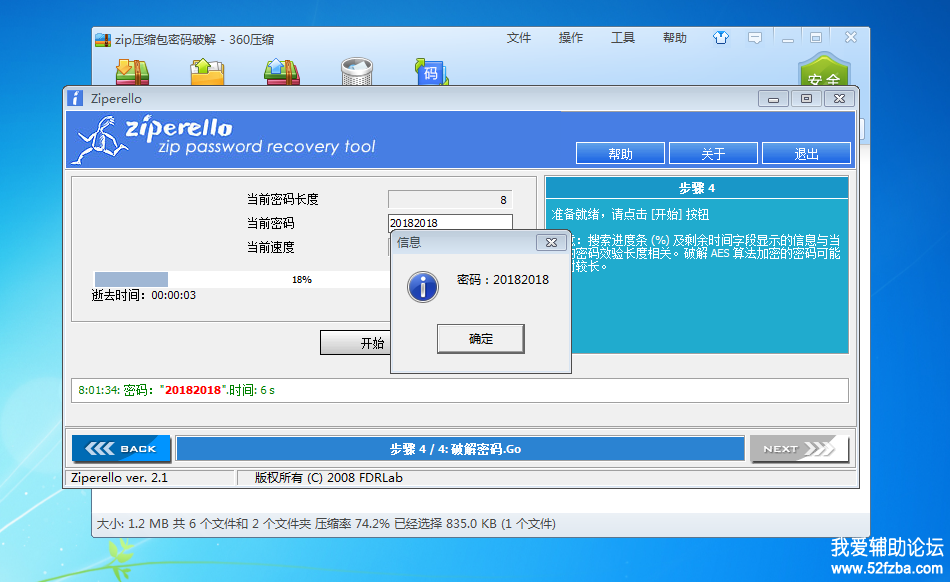This screenshot has width=950, height=582.
Task: Go back with the BACK button
Action: [x=121, y=449]
